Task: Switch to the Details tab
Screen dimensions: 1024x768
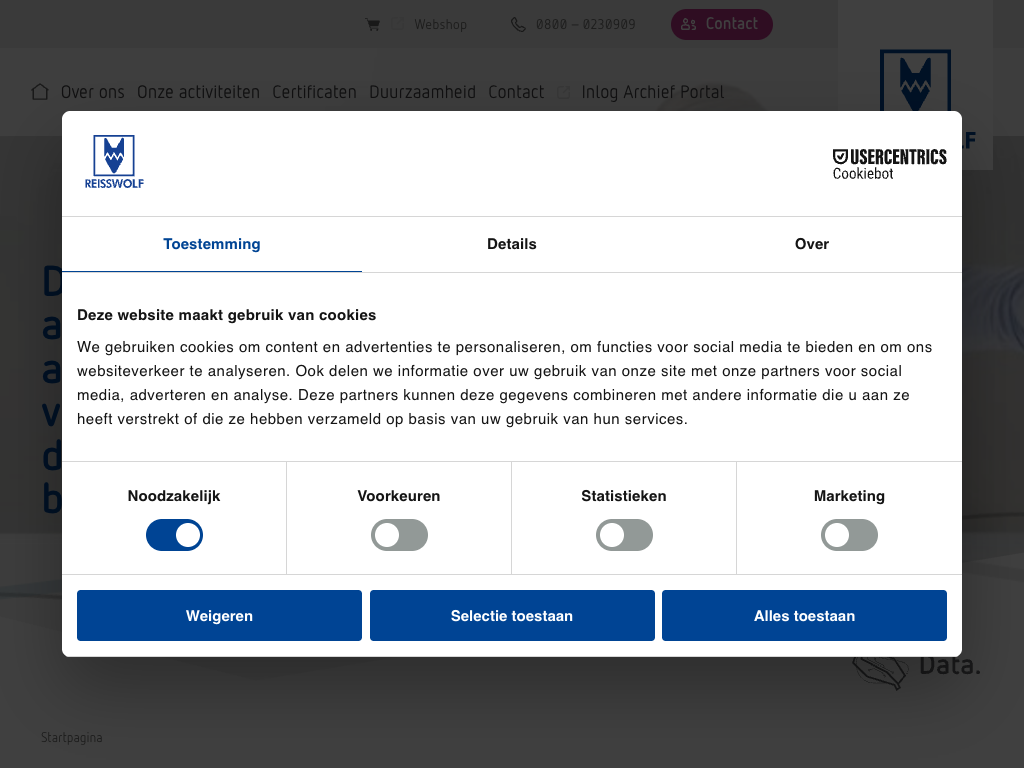Action: [512, 244]
